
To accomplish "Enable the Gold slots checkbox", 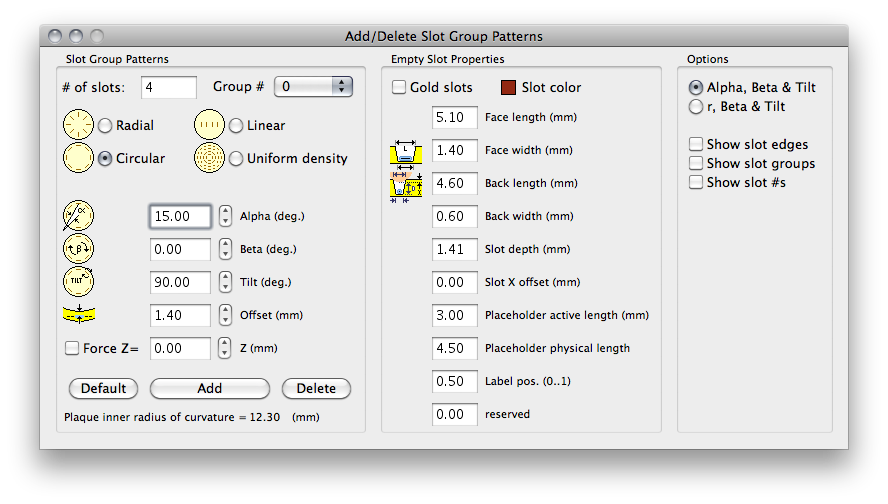I will [399, 87].
